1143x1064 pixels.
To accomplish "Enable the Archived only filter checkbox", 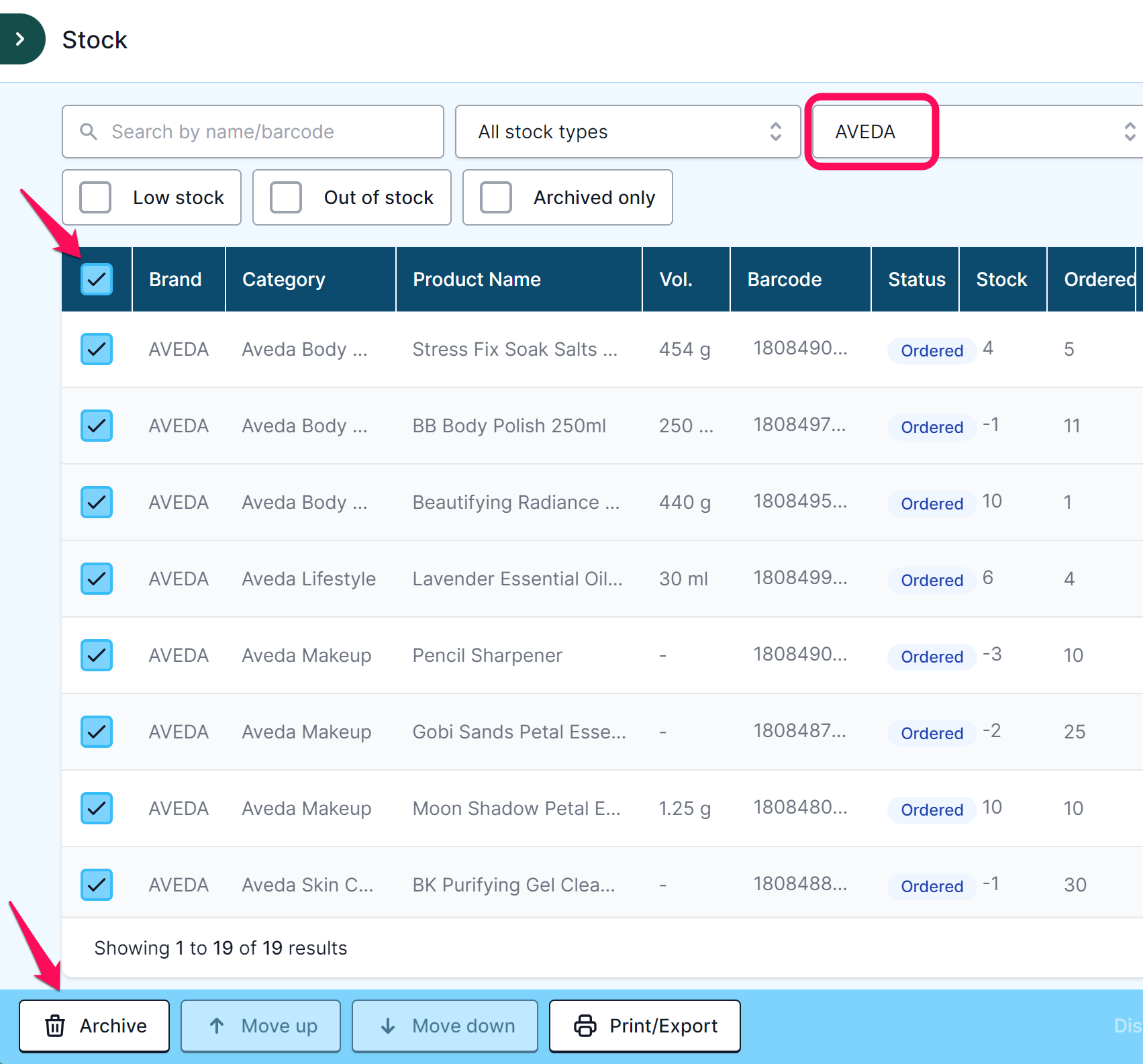I will (496, 197).
